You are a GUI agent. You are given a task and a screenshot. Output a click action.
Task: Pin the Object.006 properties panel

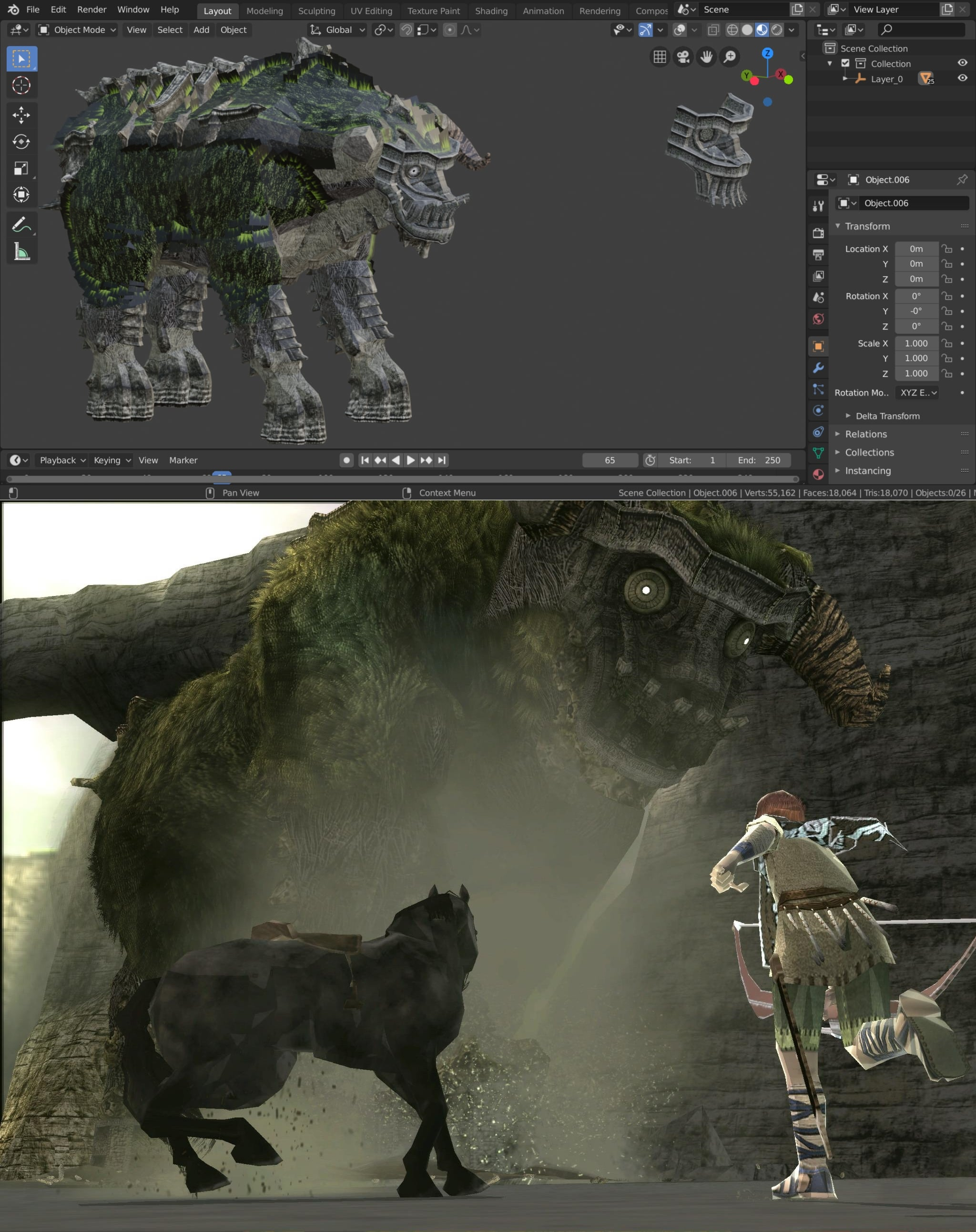tap(962, 180)
